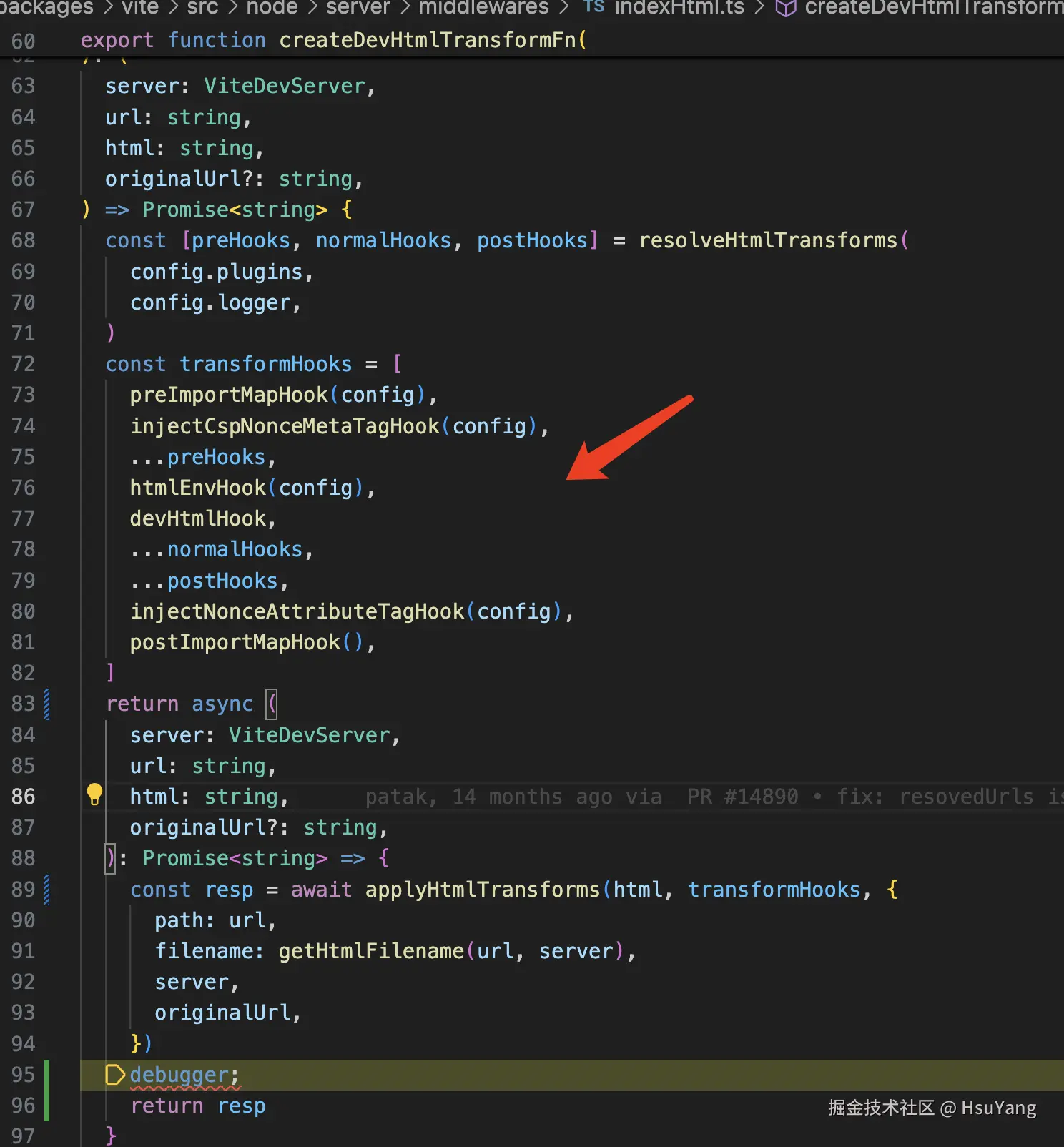Click 'resolveHtmlTransforms' on line 68

768,240
